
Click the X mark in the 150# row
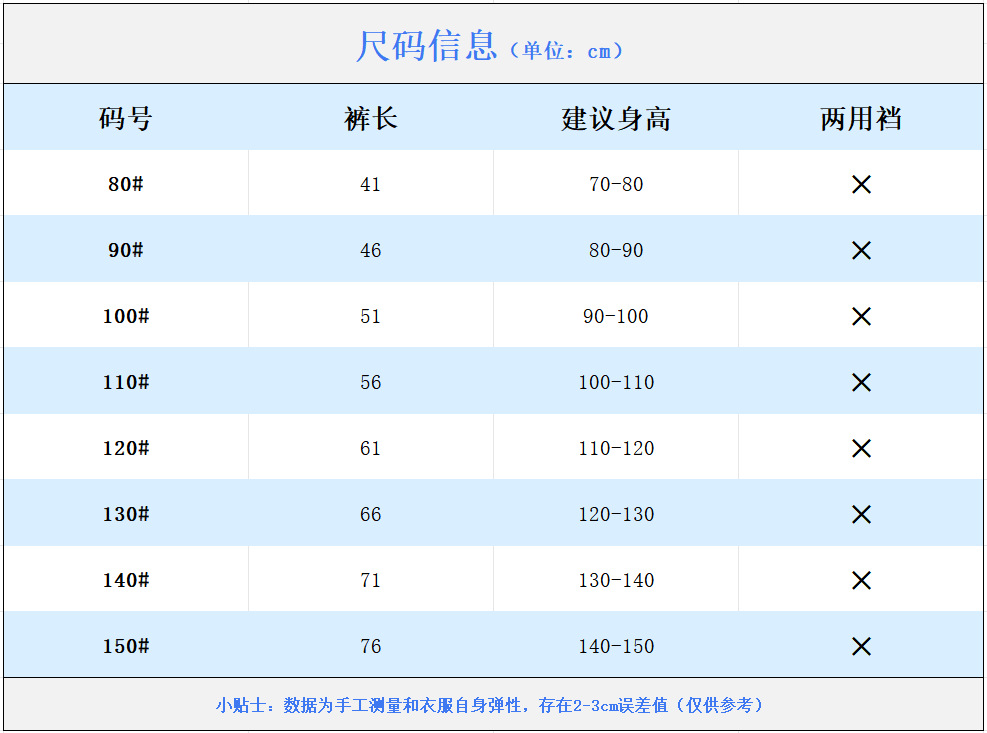pyautogui.click(x=861, y=646)
